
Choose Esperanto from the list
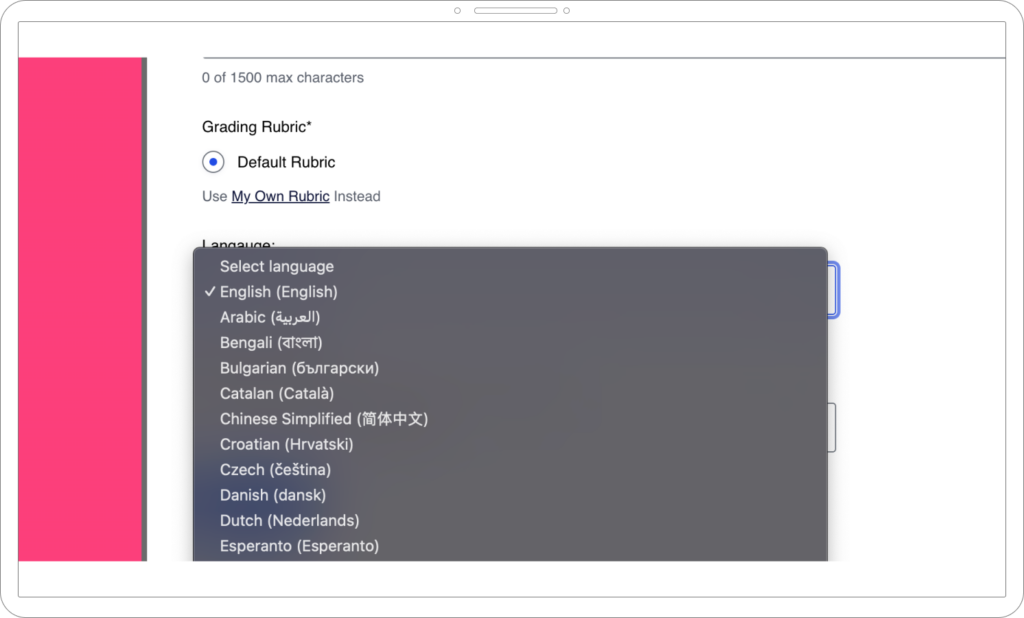pyautogui.click(x=299, y=546)
